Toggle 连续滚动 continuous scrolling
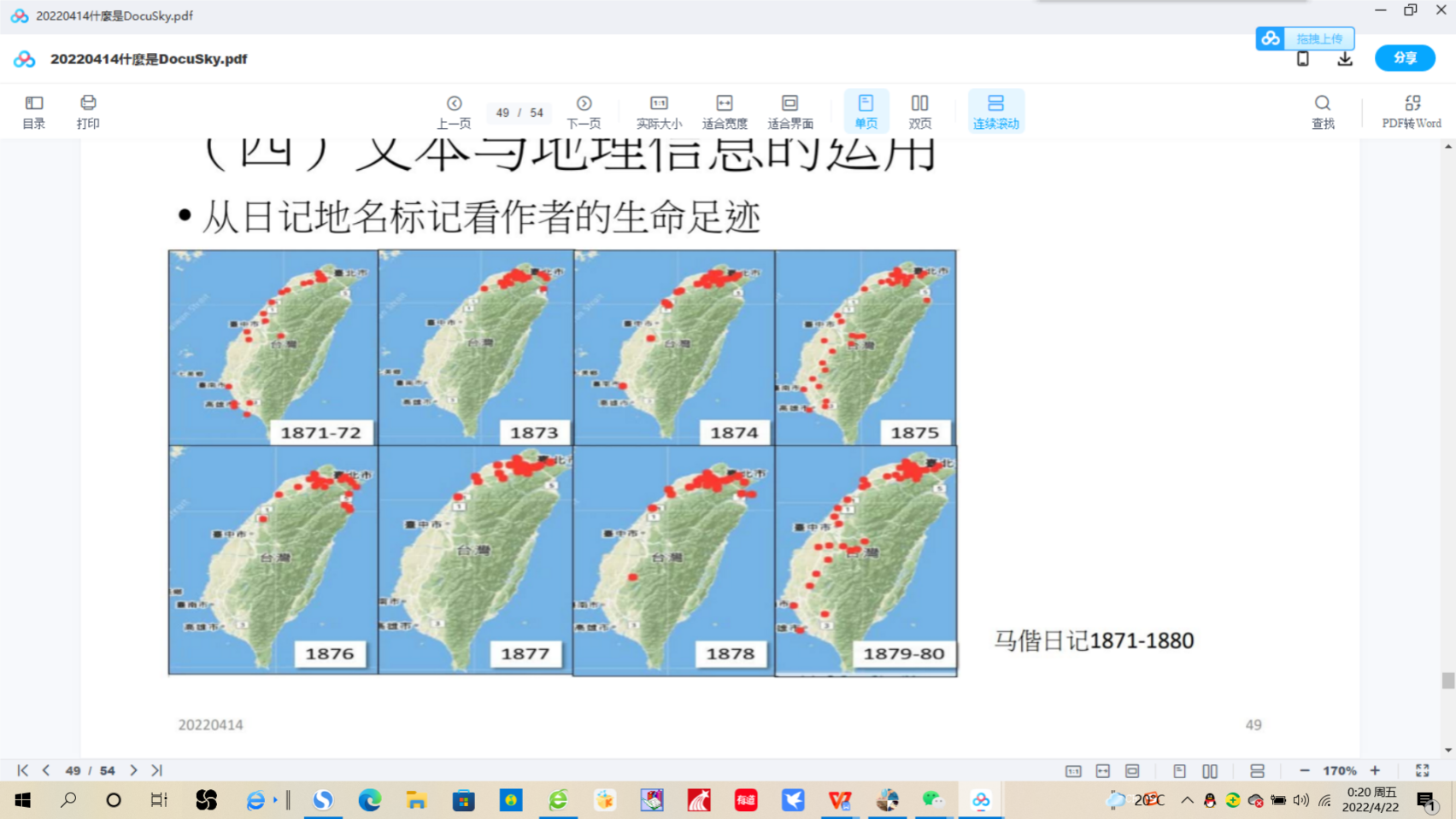Image resolution: width=1456 pixels, height=819 pixels. pos(995,112)
